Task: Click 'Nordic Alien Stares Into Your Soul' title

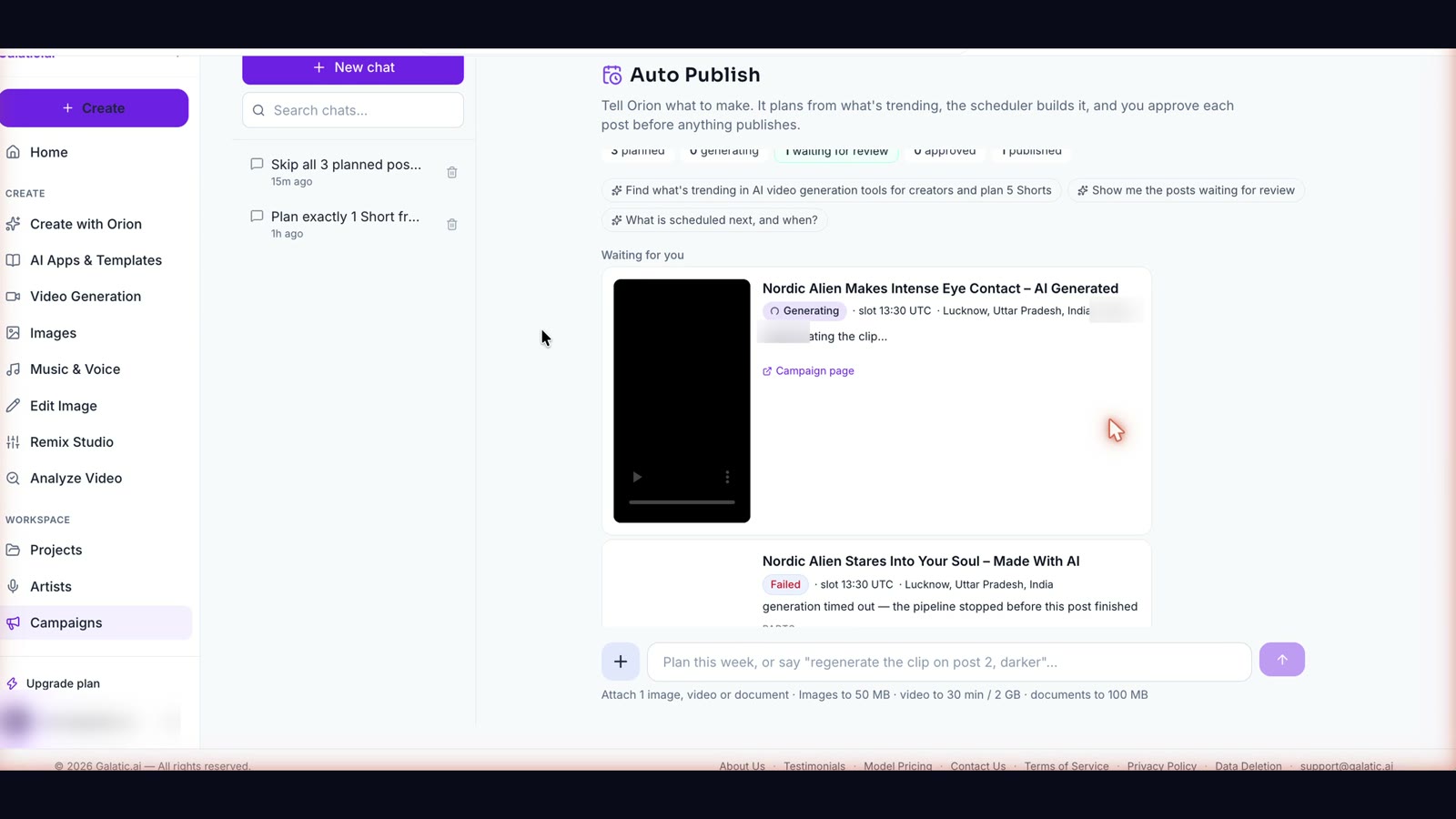Action: click(921, 561)
